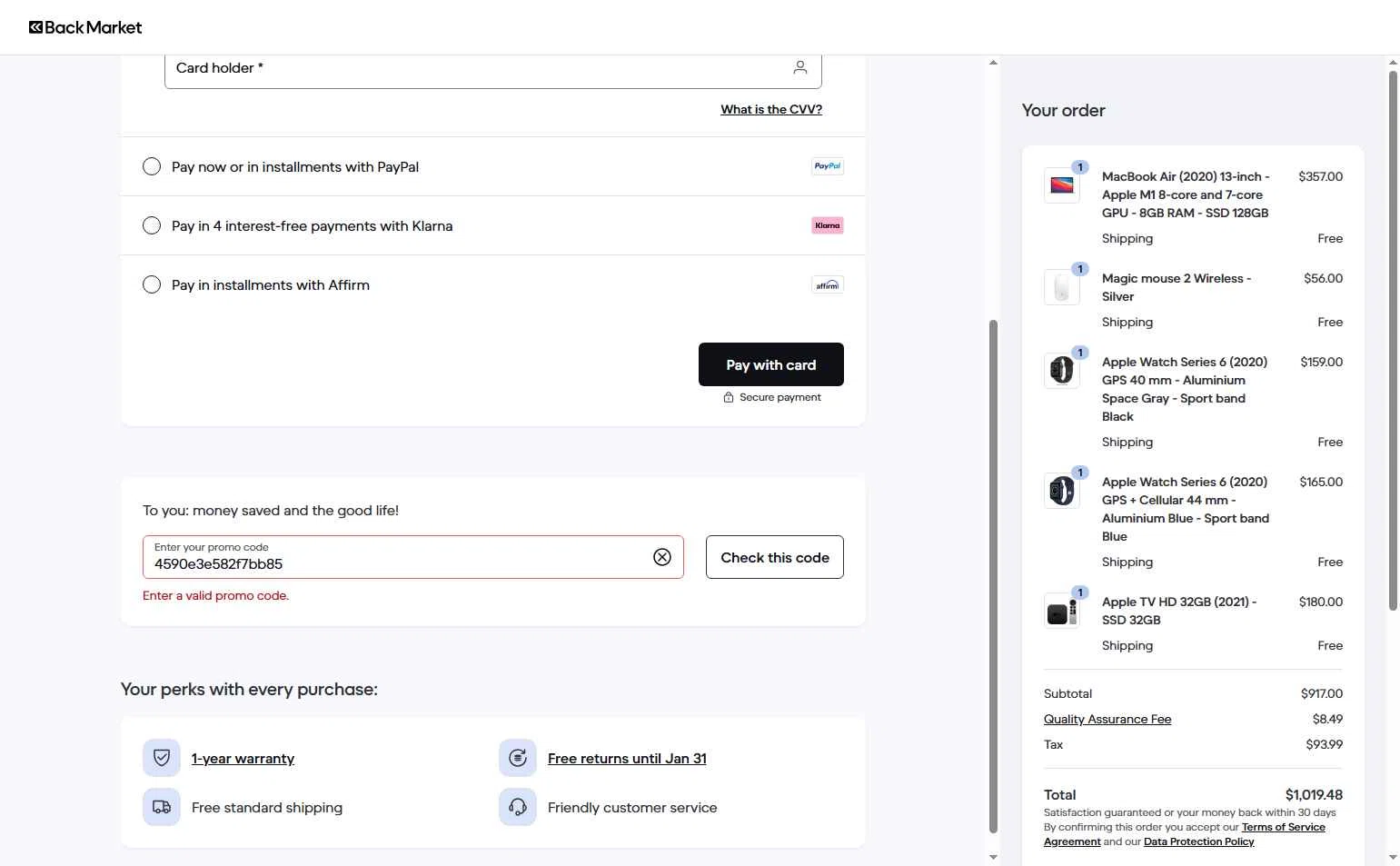This screenshot has width=1400, height=866.
Task: Click the lock icon beside Secure payment
Action: (729, 397)
